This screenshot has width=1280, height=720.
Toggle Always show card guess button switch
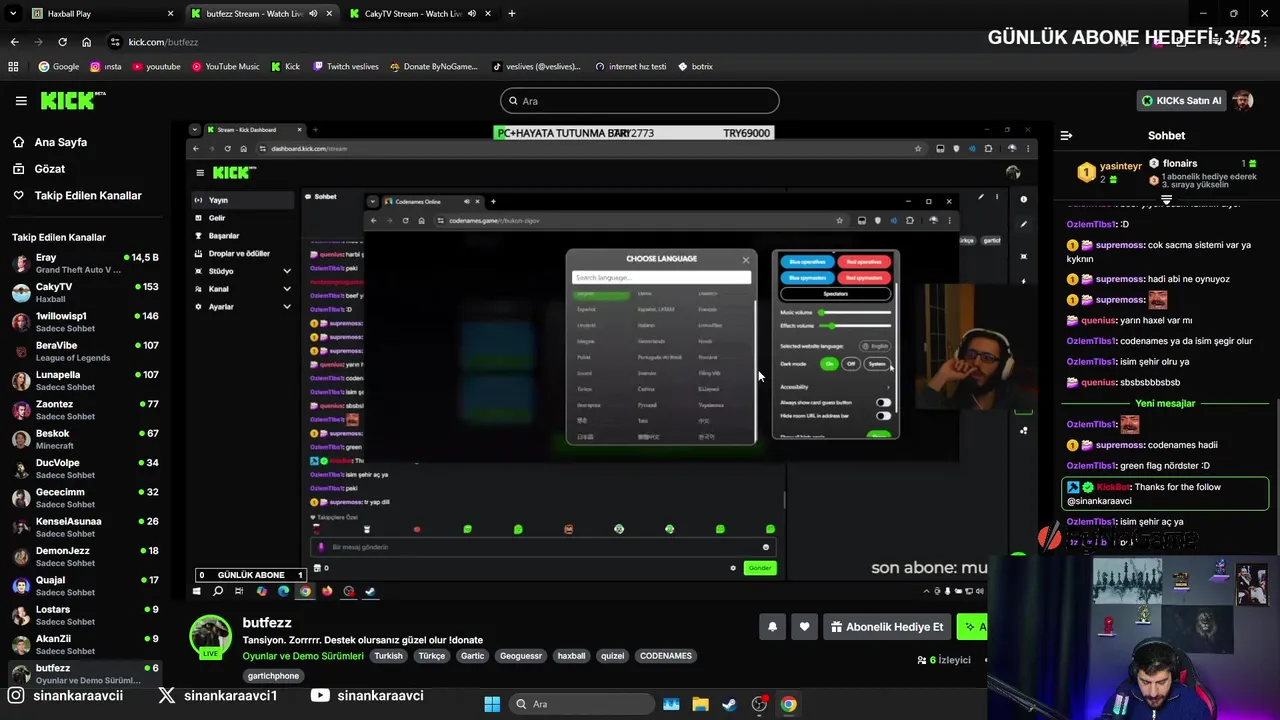[x=883, y=402]
